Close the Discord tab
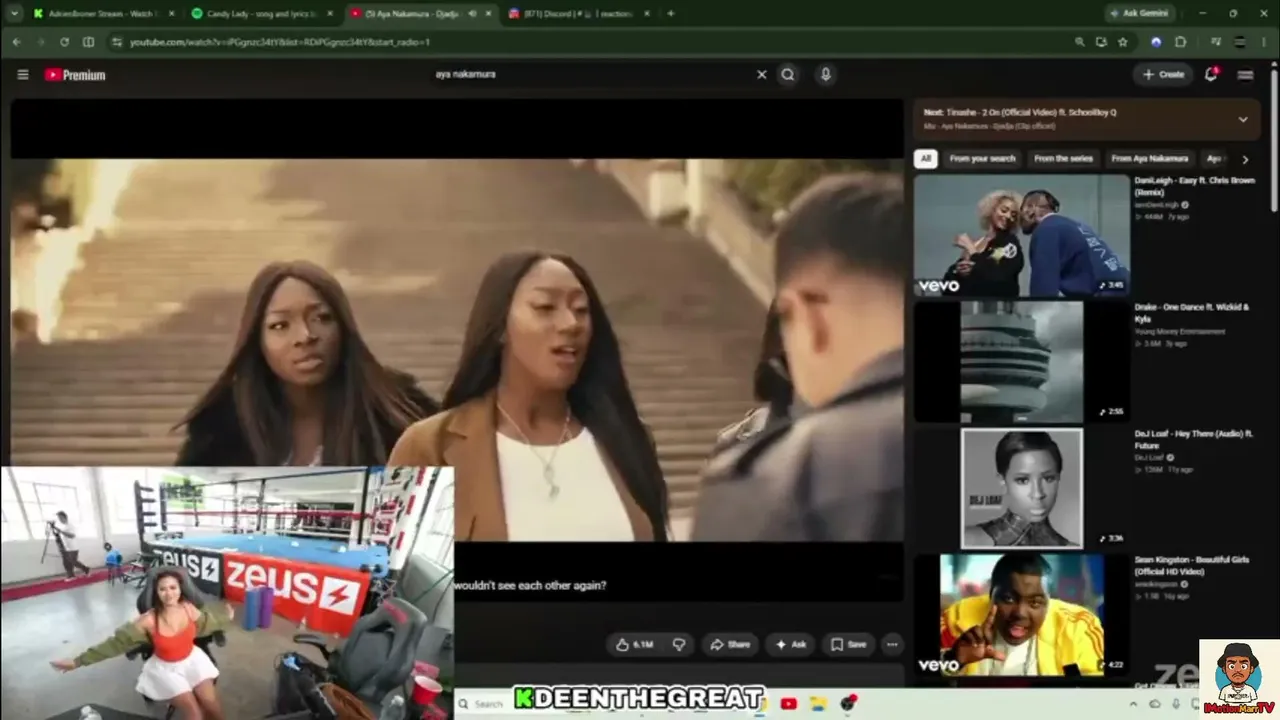The height and width of the screenshot is (720, 1280). point(647,13)
